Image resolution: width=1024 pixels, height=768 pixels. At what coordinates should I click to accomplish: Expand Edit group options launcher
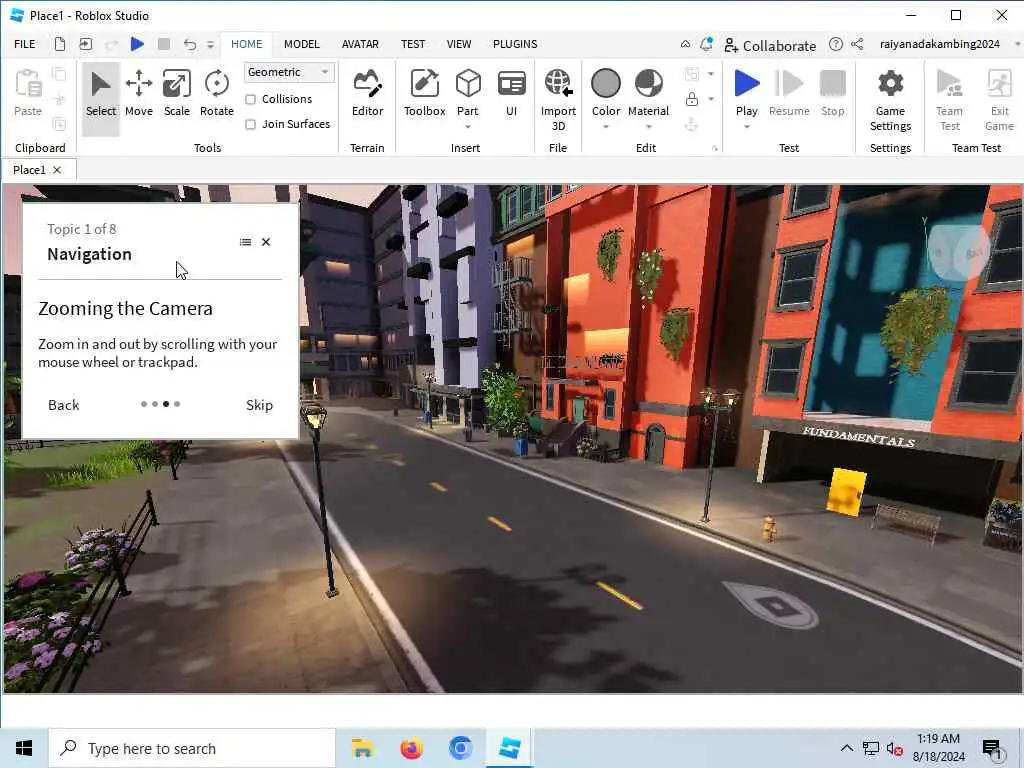(x=714, y=149)
